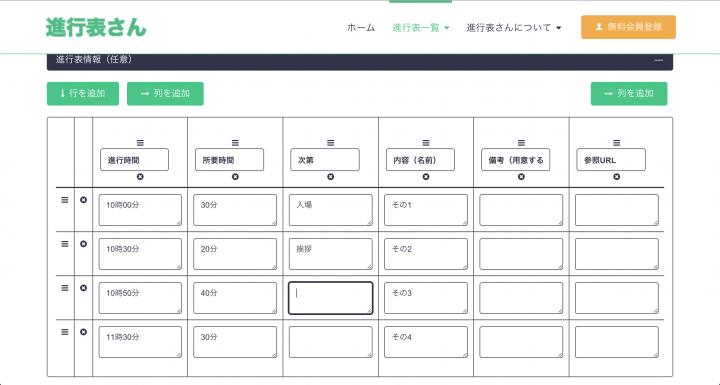Image resolution: width=720 pixels, height=385 pixels.
Task: Click the 進行表さん logo link
Action: [x=96, y=27]
